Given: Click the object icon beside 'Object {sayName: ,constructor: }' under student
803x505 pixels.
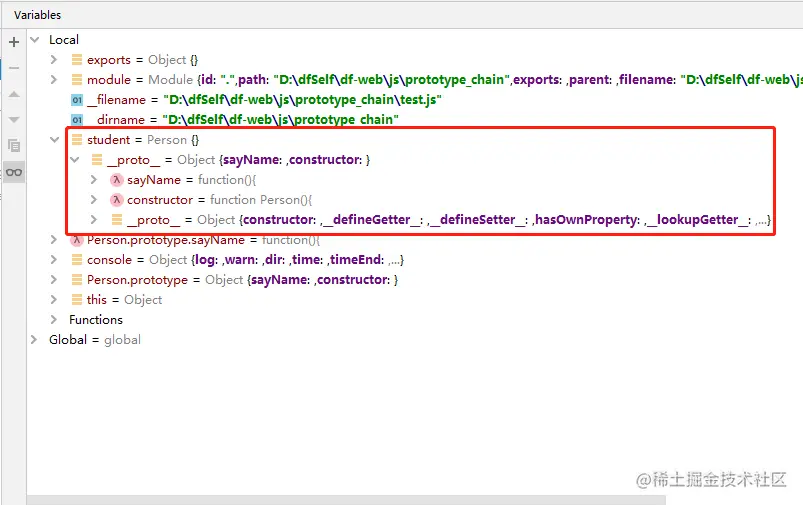Looking at the screenshot, I should (x=97, y=159).
